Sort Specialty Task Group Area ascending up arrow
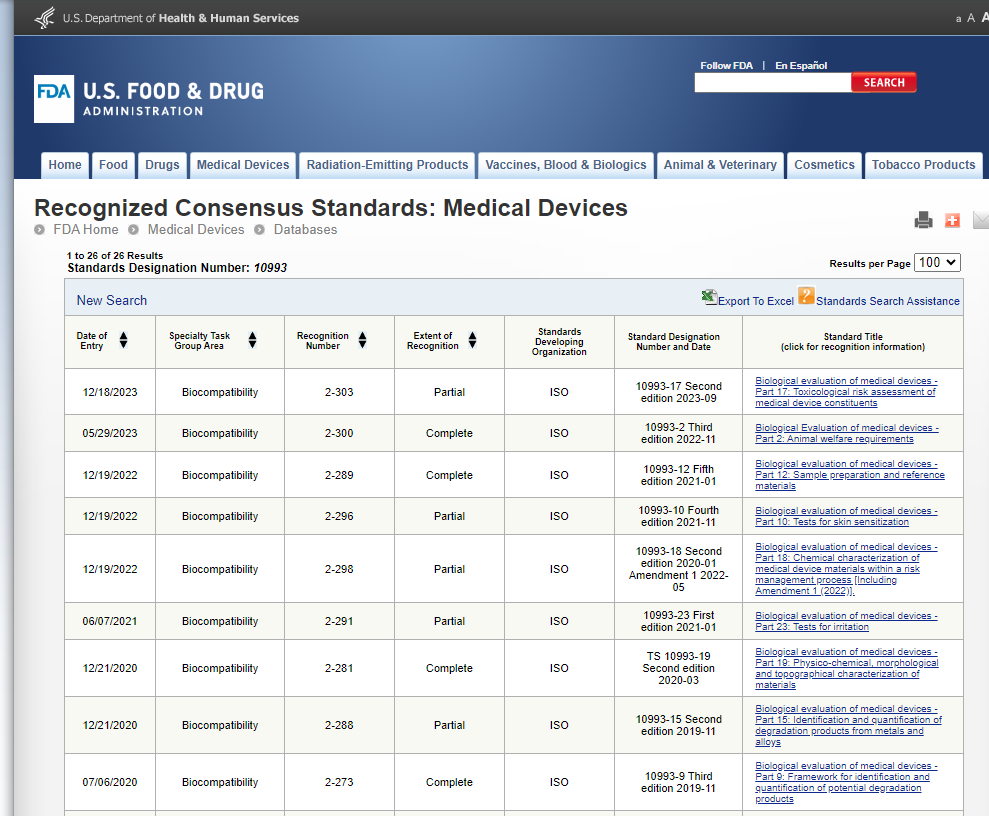Image resolution: width=989 pixels, height=816 pixels. tap(252, 335)
